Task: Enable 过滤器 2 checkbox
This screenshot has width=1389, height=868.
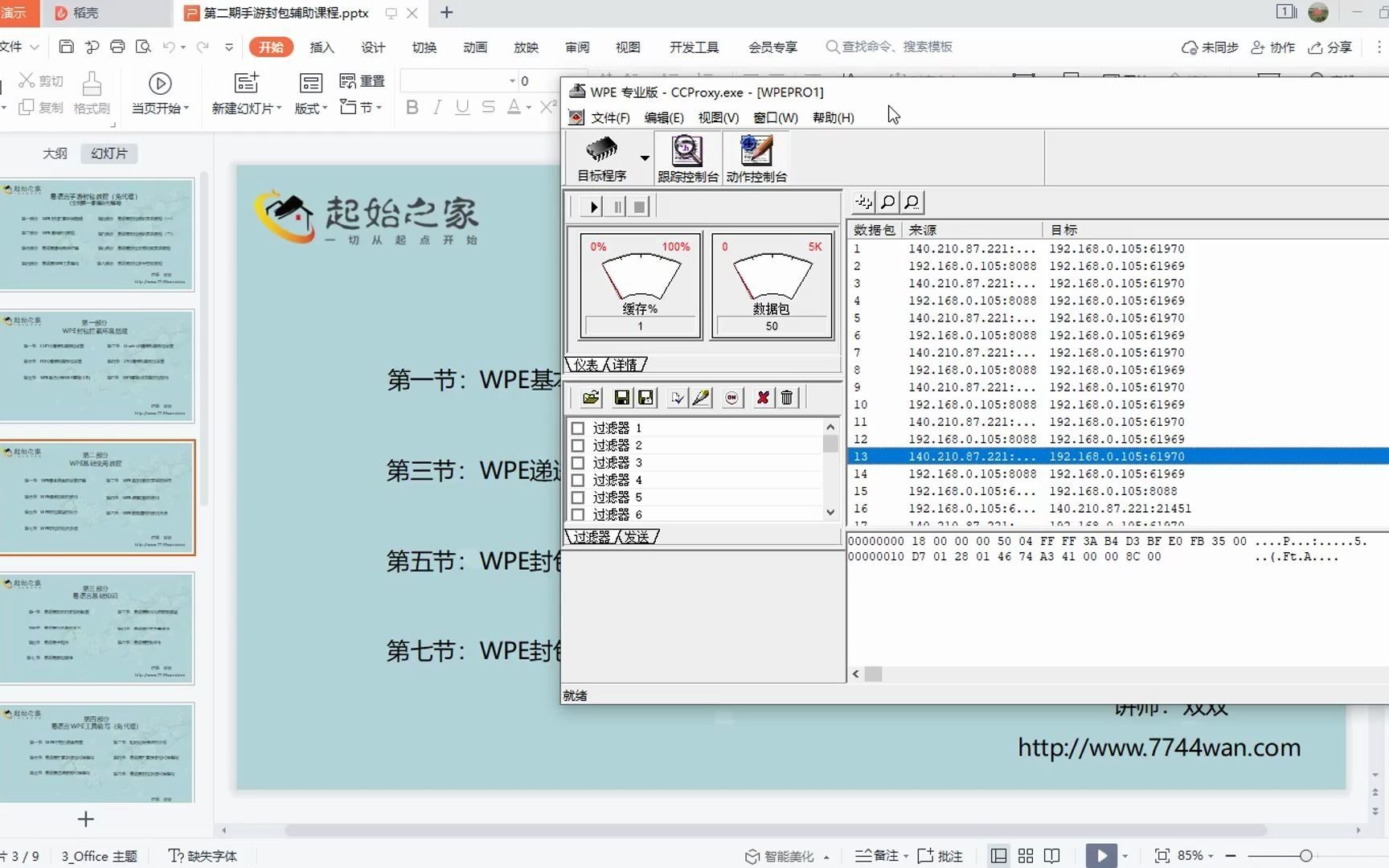Action: [x=577, y=445]
